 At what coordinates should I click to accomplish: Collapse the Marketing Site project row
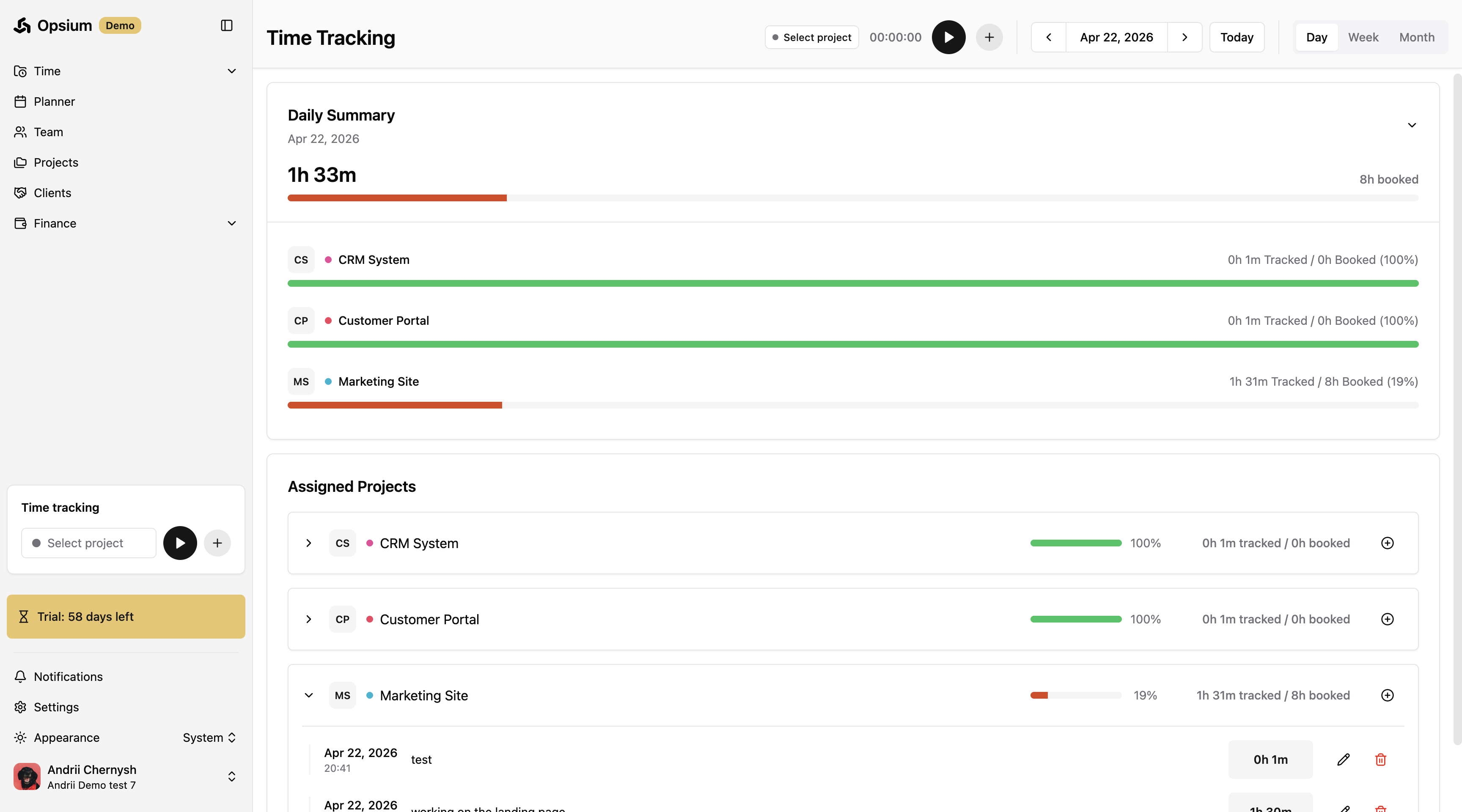click(x=309, y=695)
